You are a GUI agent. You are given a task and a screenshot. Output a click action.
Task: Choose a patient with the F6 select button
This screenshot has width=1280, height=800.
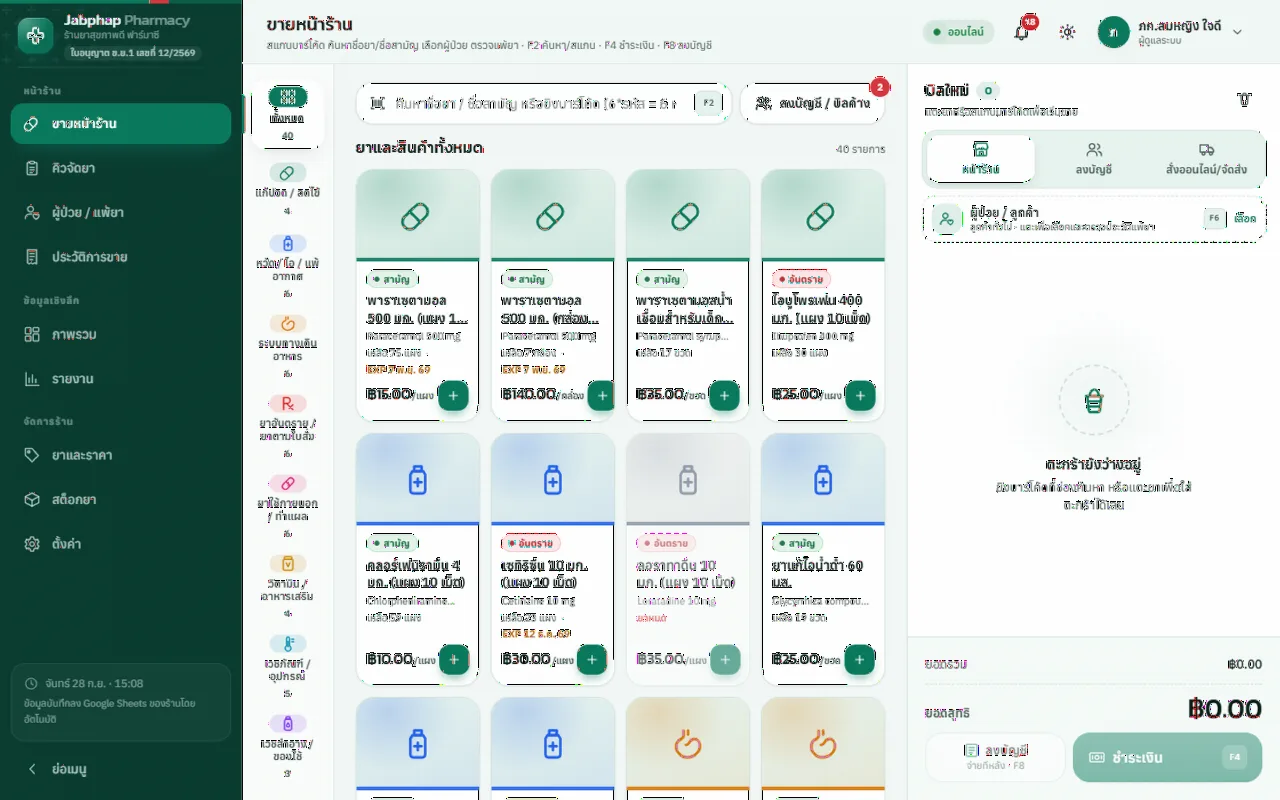(1230, 218)
